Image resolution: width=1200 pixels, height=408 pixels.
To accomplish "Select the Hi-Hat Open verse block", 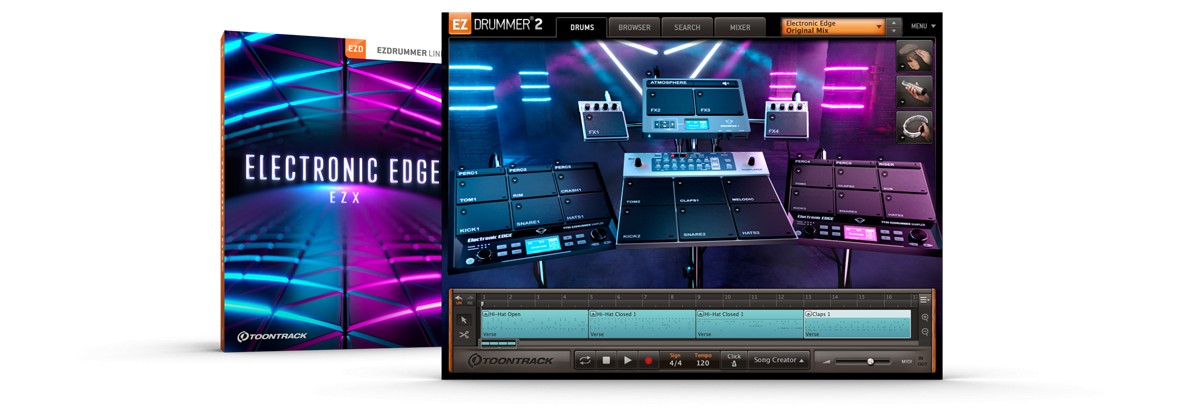I will 534,324.
